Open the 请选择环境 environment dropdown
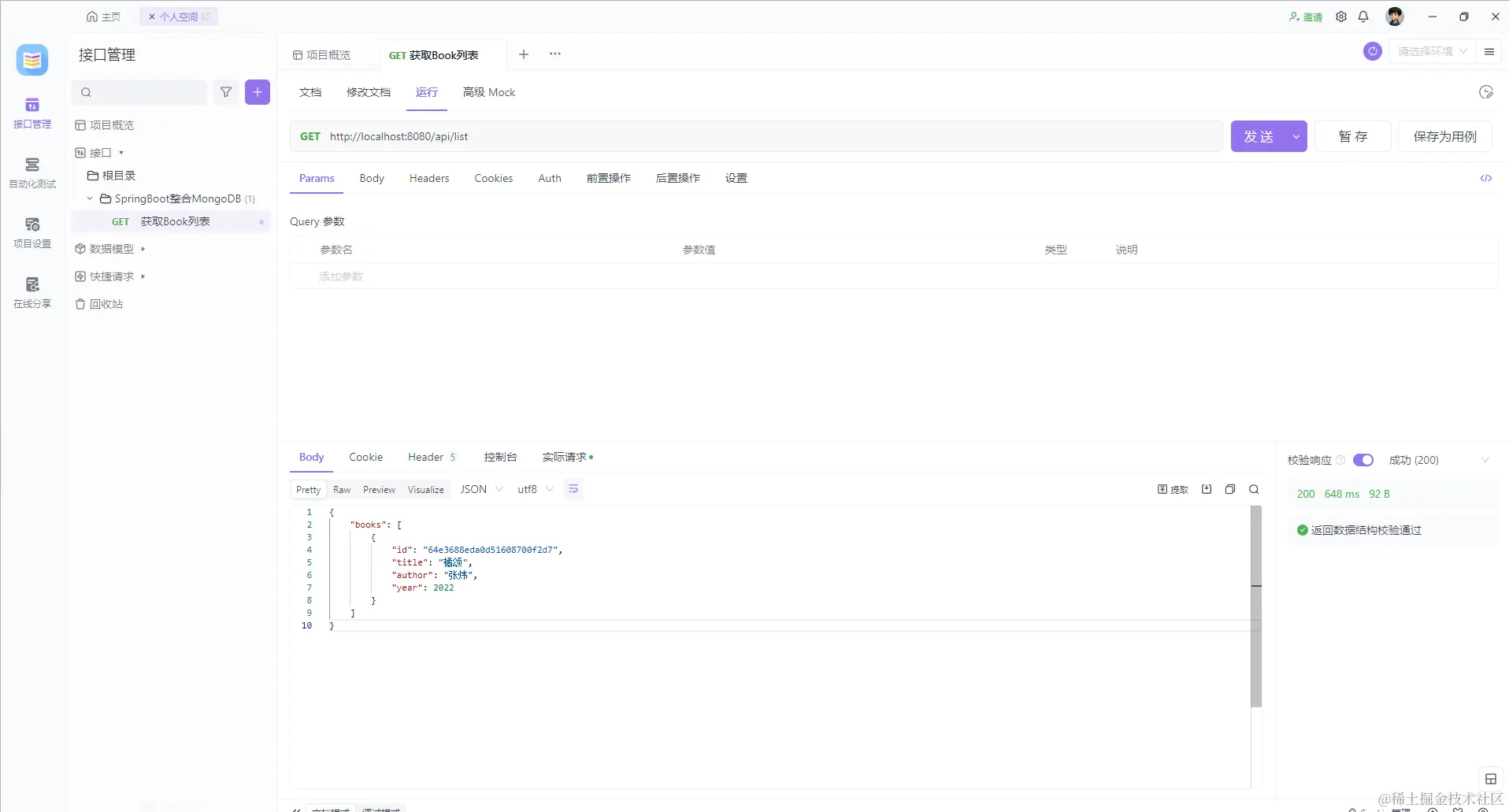Viewport: 1509px width, 812px height. coord(1433,51)
